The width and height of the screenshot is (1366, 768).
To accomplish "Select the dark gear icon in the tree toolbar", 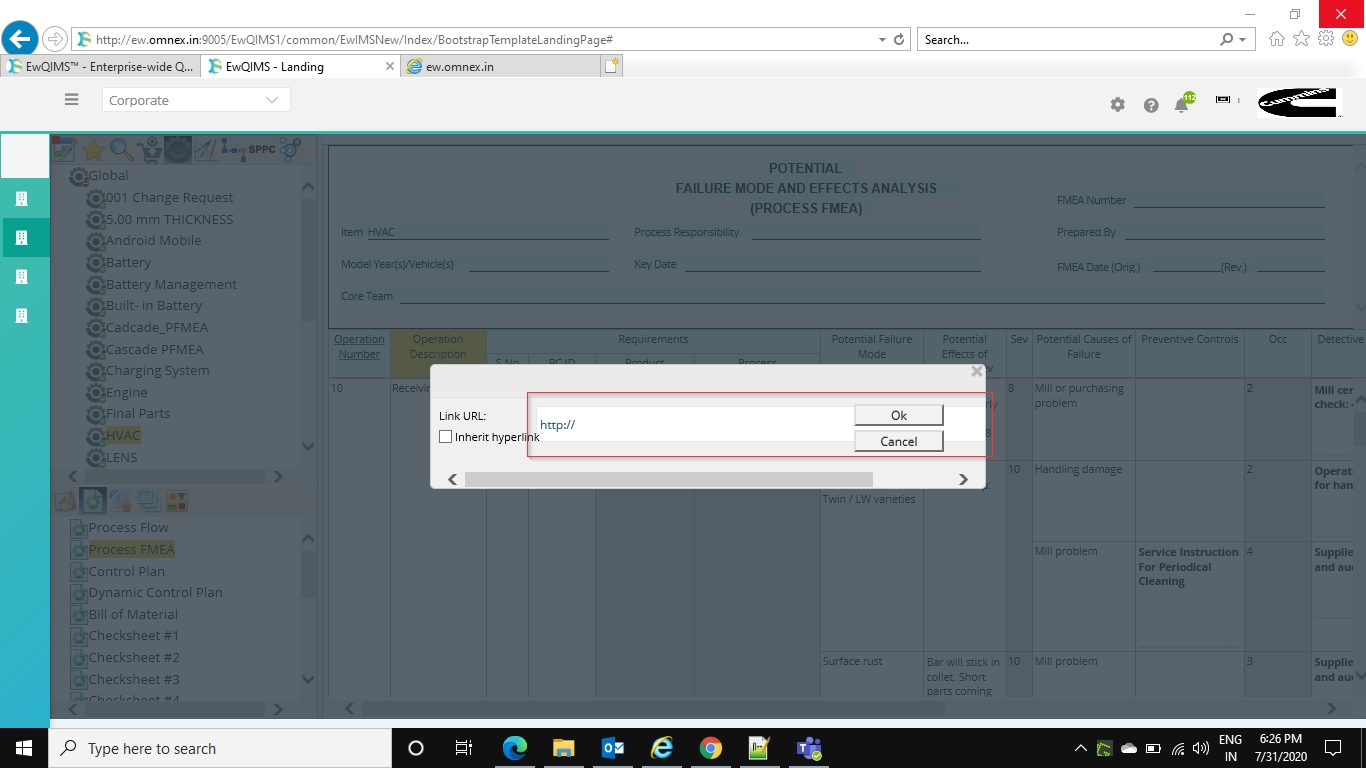I will point(178,150).
